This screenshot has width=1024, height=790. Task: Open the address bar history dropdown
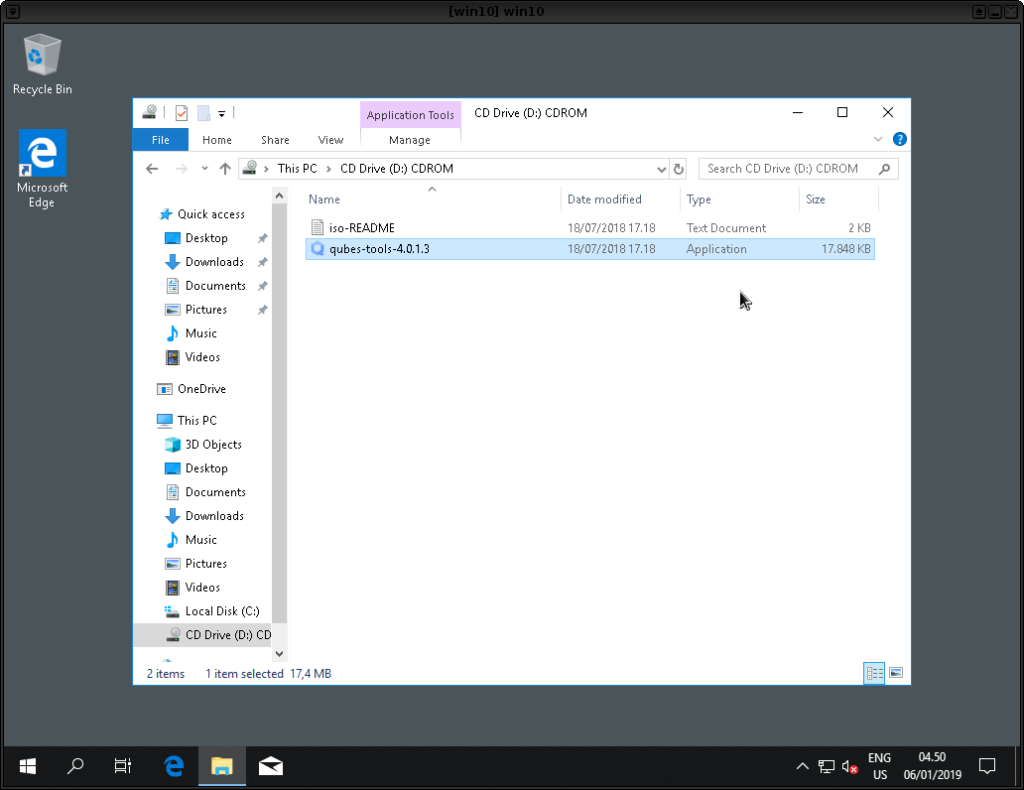[661, 169]
